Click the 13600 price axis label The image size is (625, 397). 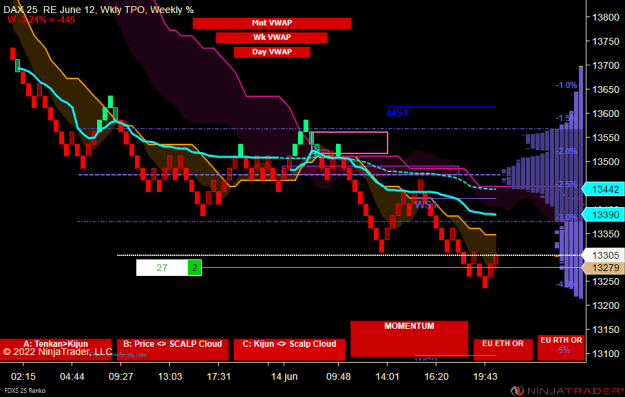click(x=606, y=113)
